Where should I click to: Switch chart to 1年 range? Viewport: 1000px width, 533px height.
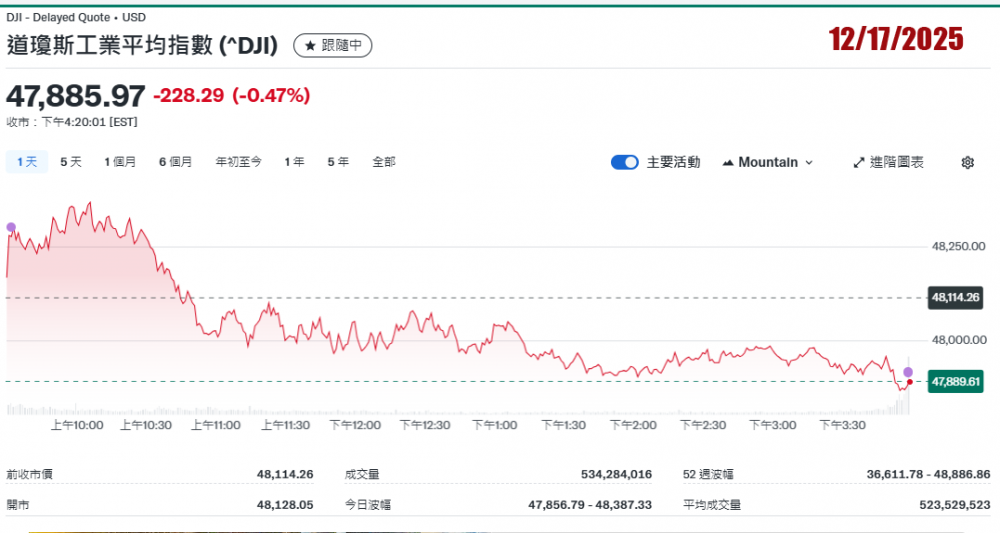(294, 162)
